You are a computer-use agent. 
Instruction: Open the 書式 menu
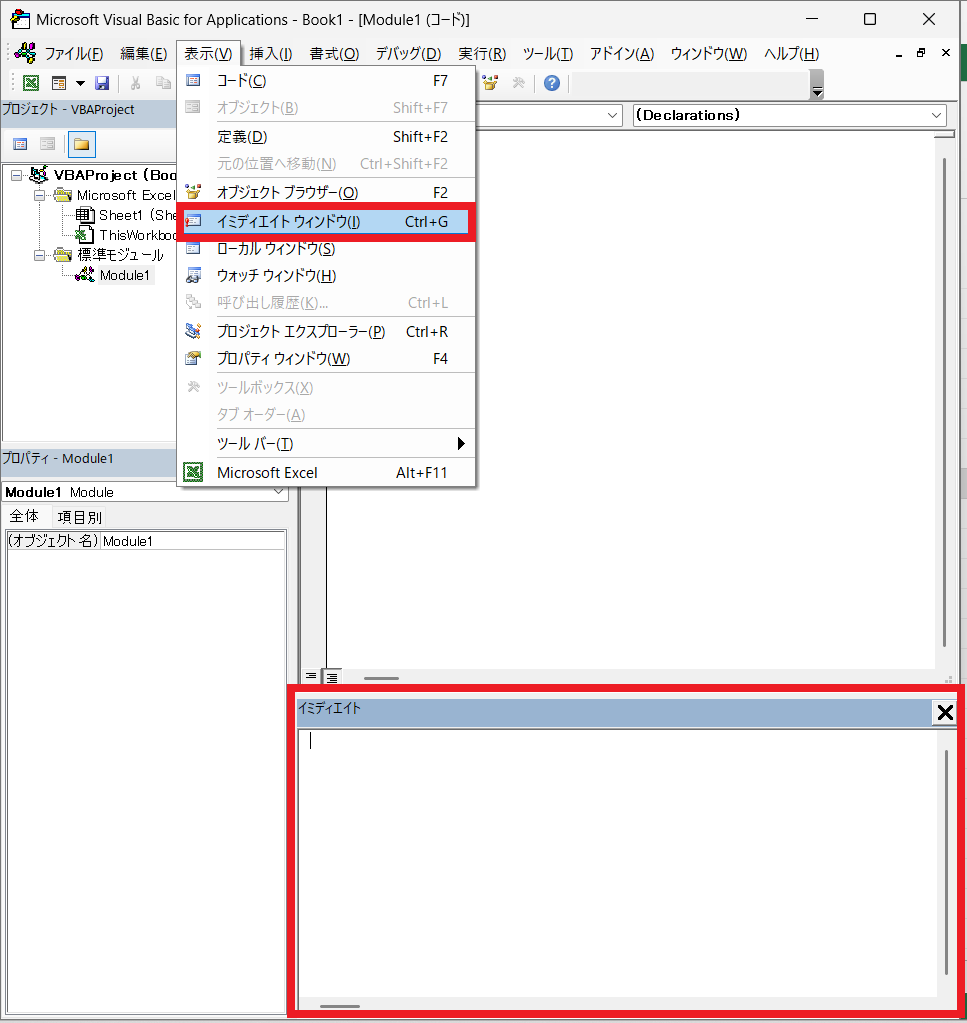pyautogui.click(x=334, y=53)
